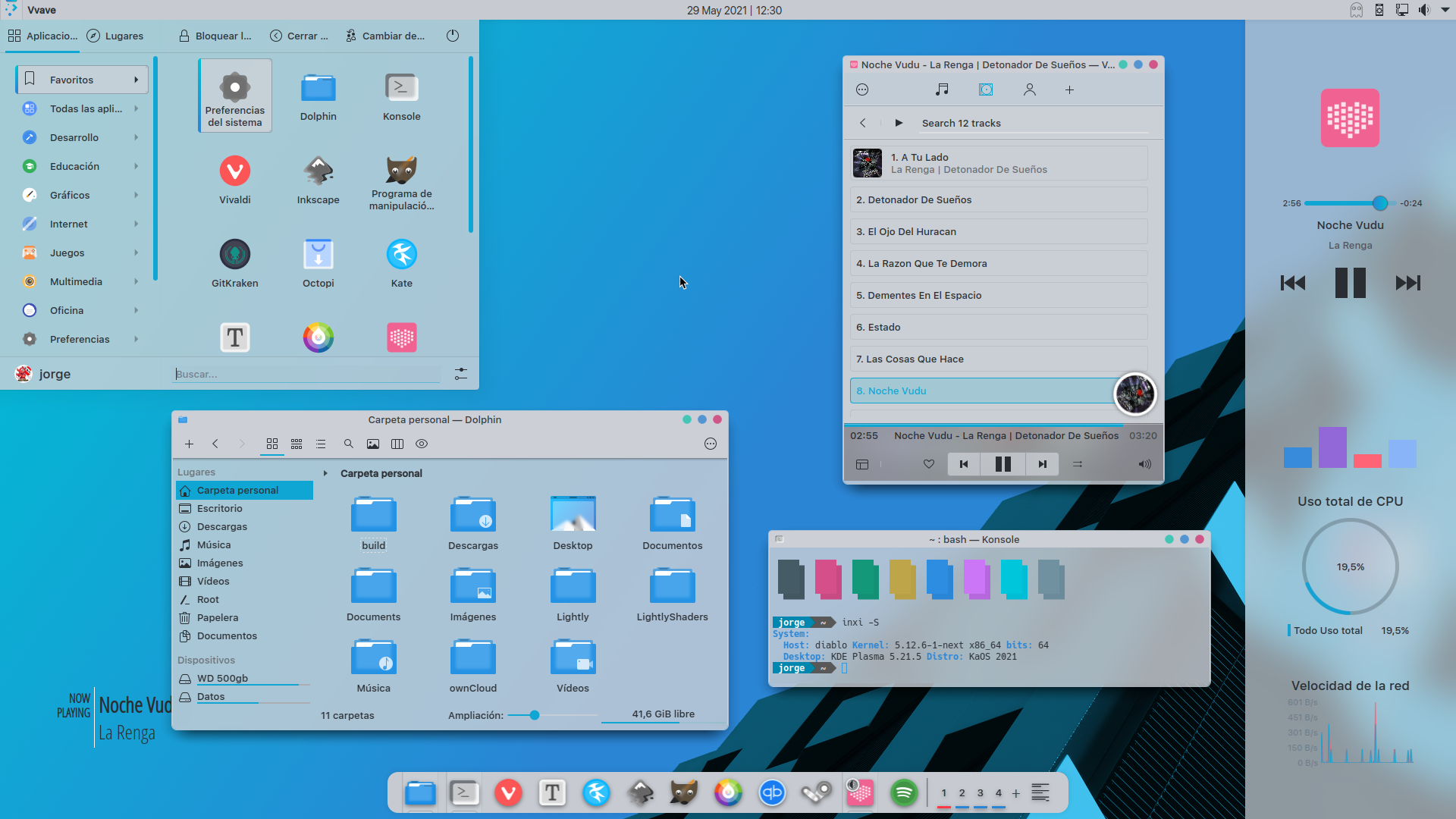Viewport: 1456px width, 819px height.
Task: Favorite the currently playing track in Vvave
Action: point(928,463)
